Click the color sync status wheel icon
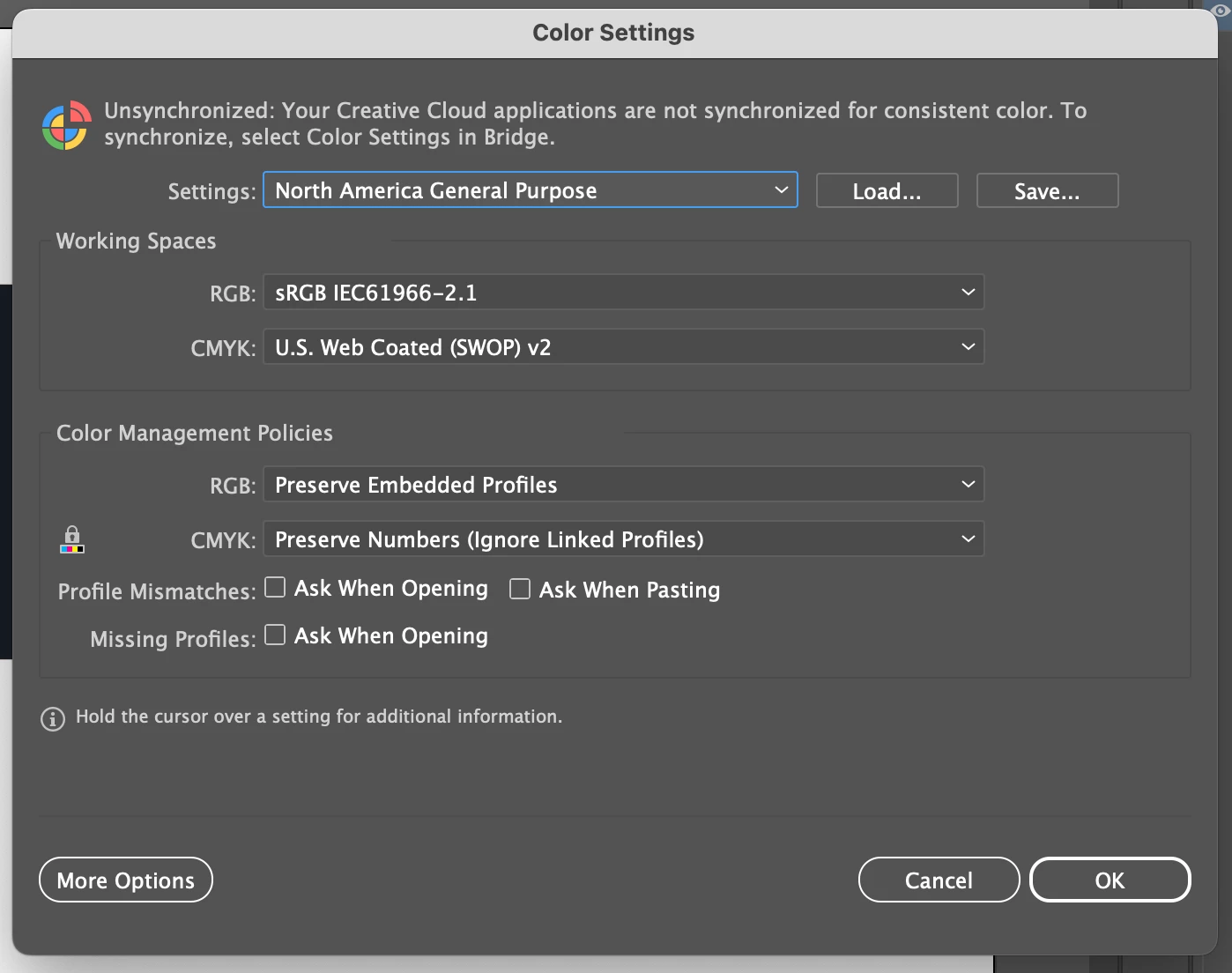The height and width of the screenshot is (973, 1232). [x=66, y=125]
